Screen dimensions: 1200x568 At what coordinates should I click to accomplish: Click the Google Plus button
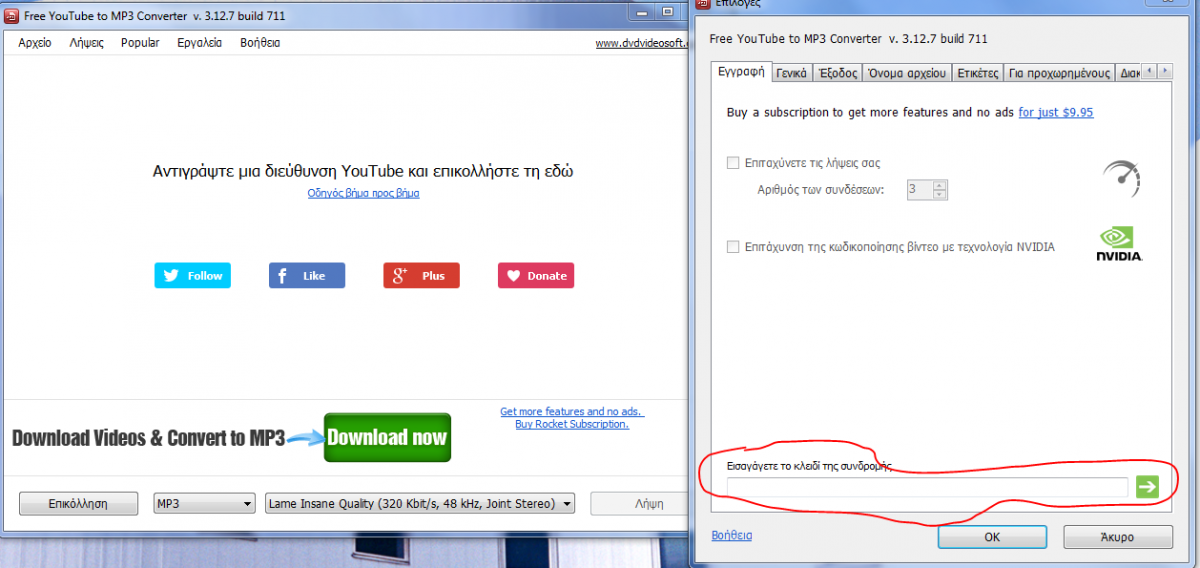421,276
